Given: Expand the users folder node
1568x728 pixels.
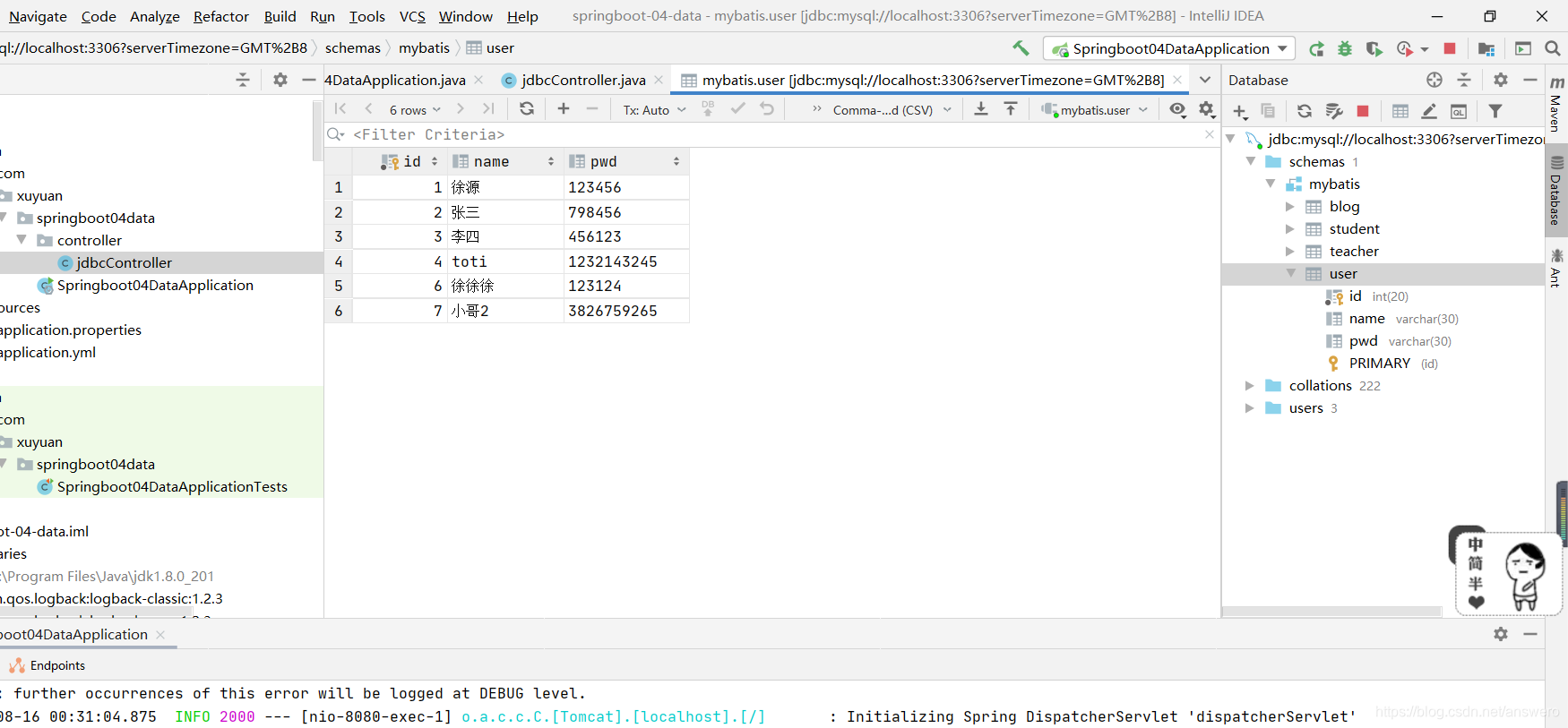Looking at the screenshot, I should point(1250,407).
